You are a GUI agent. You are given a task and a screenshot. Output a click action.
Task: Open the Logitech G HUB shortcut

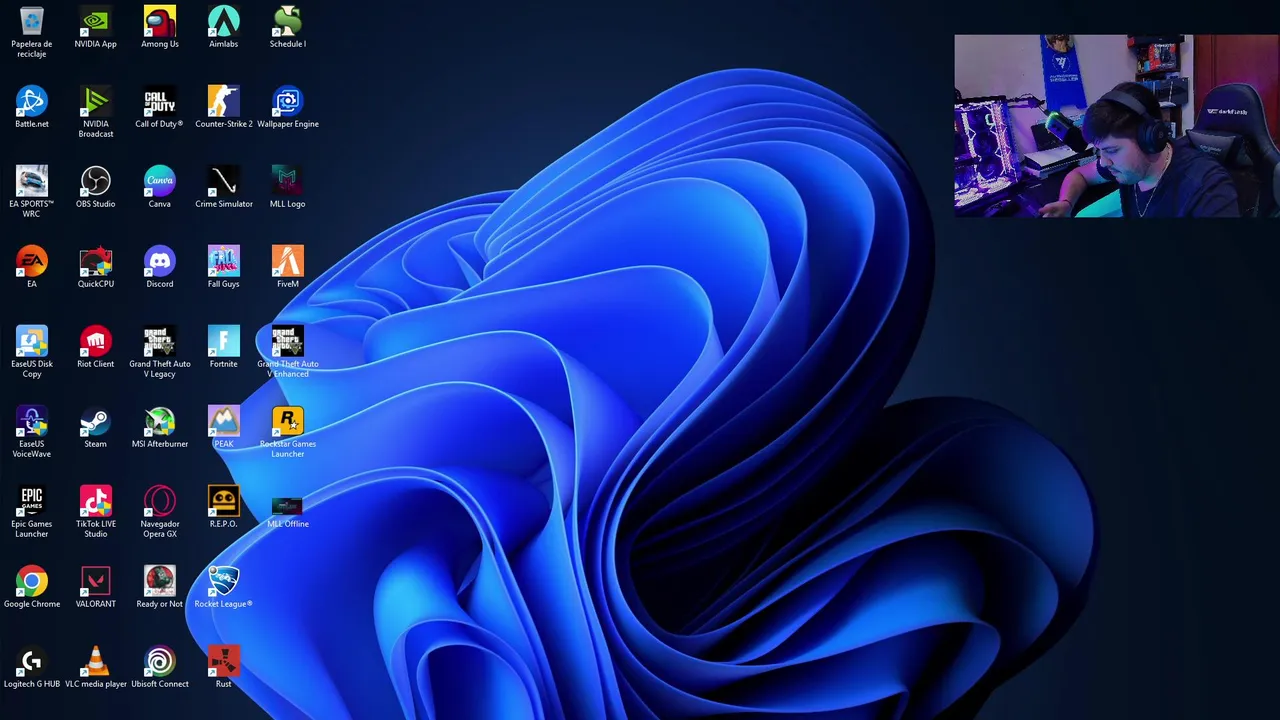pos(31,661)
